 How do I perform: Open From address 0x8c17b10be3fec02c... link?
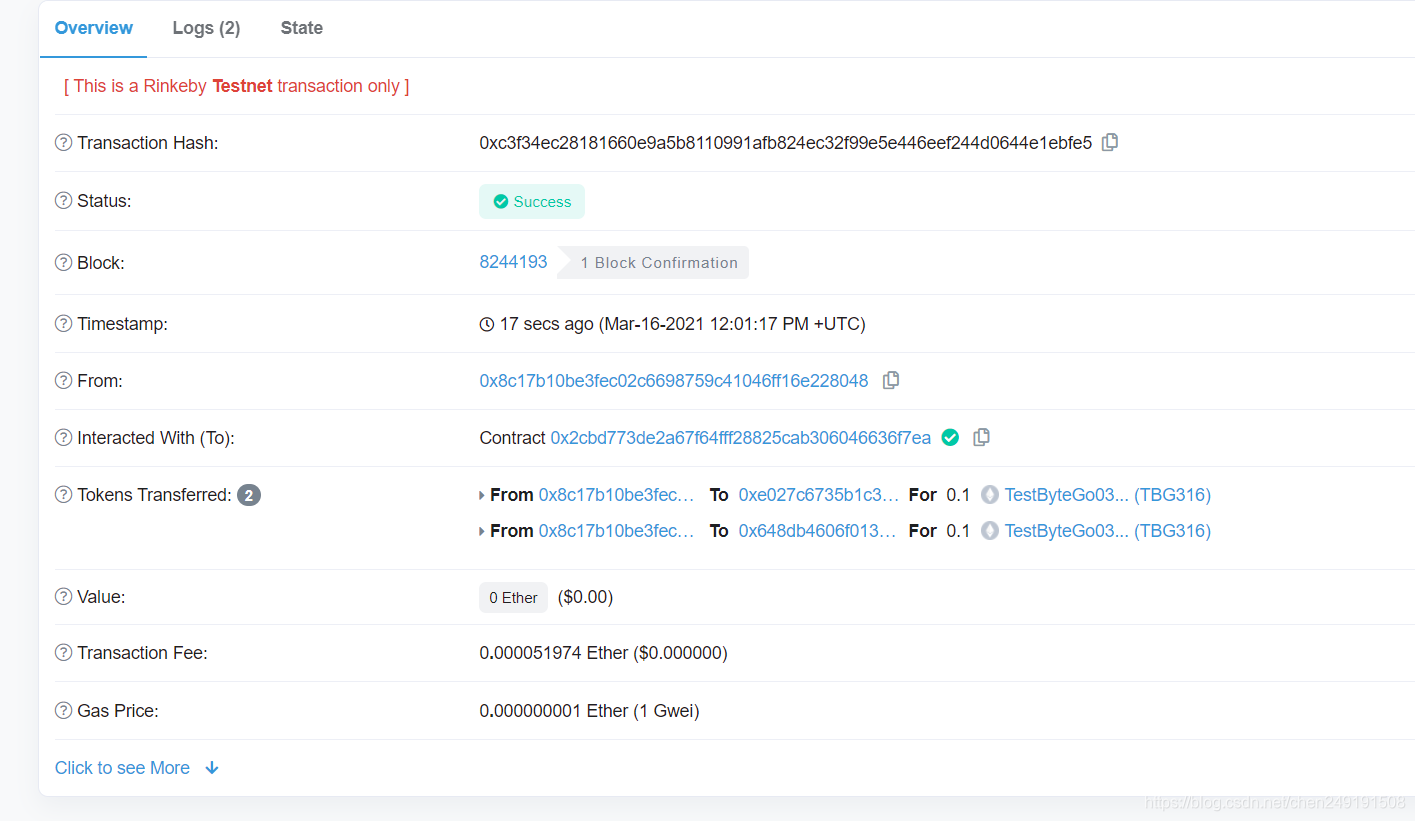tap(674, 381)
